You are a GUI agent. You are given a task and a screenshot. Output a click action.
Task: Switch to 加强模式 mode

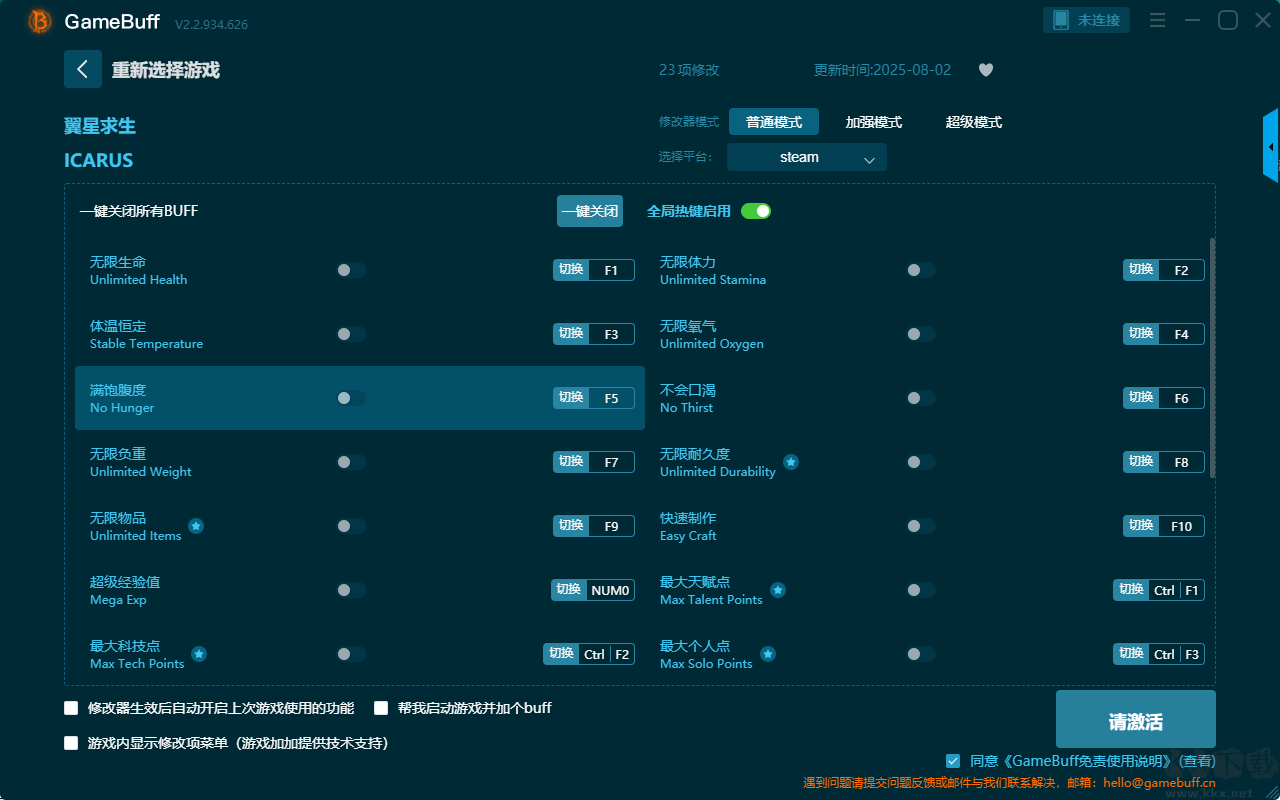[x=875, y=121]
